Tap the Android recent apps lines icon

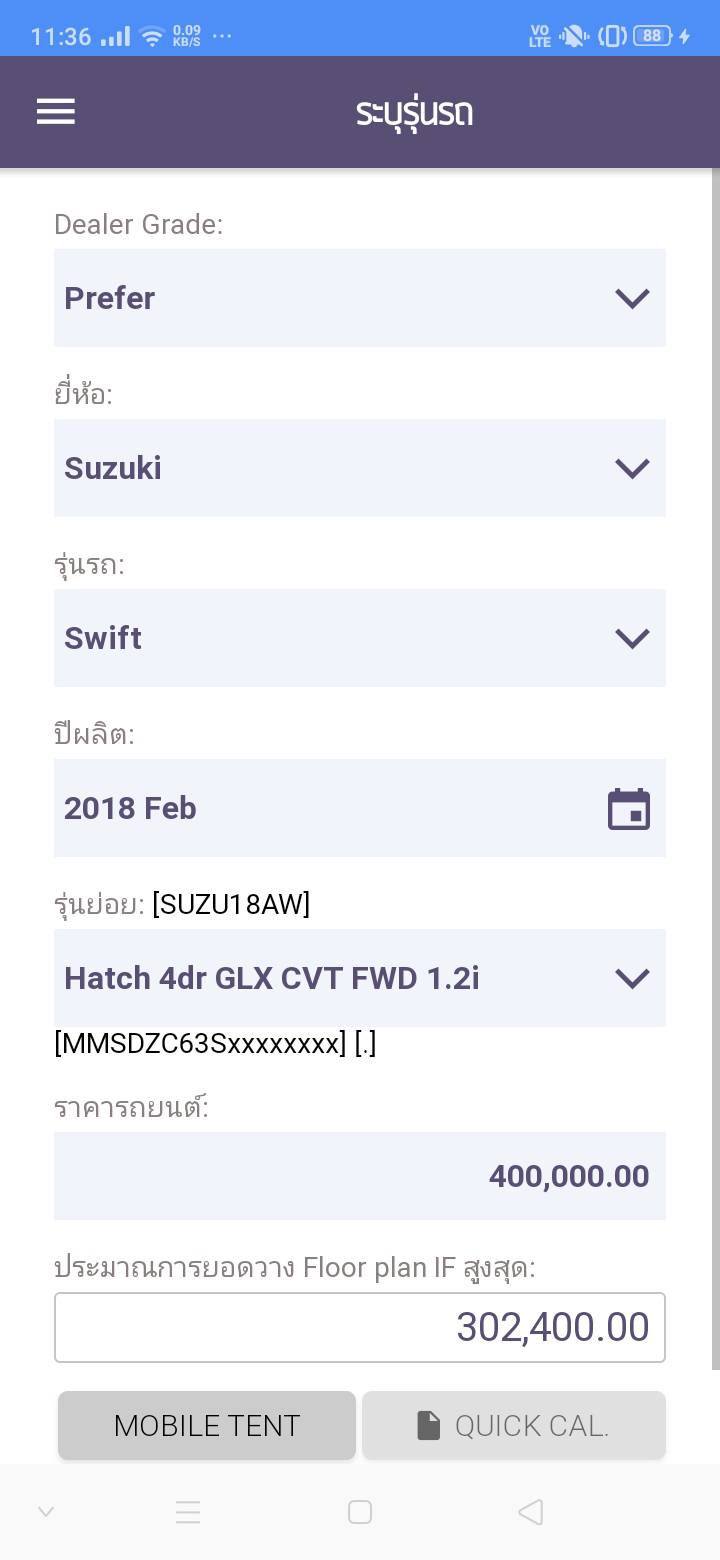[x=188, y=1512]
